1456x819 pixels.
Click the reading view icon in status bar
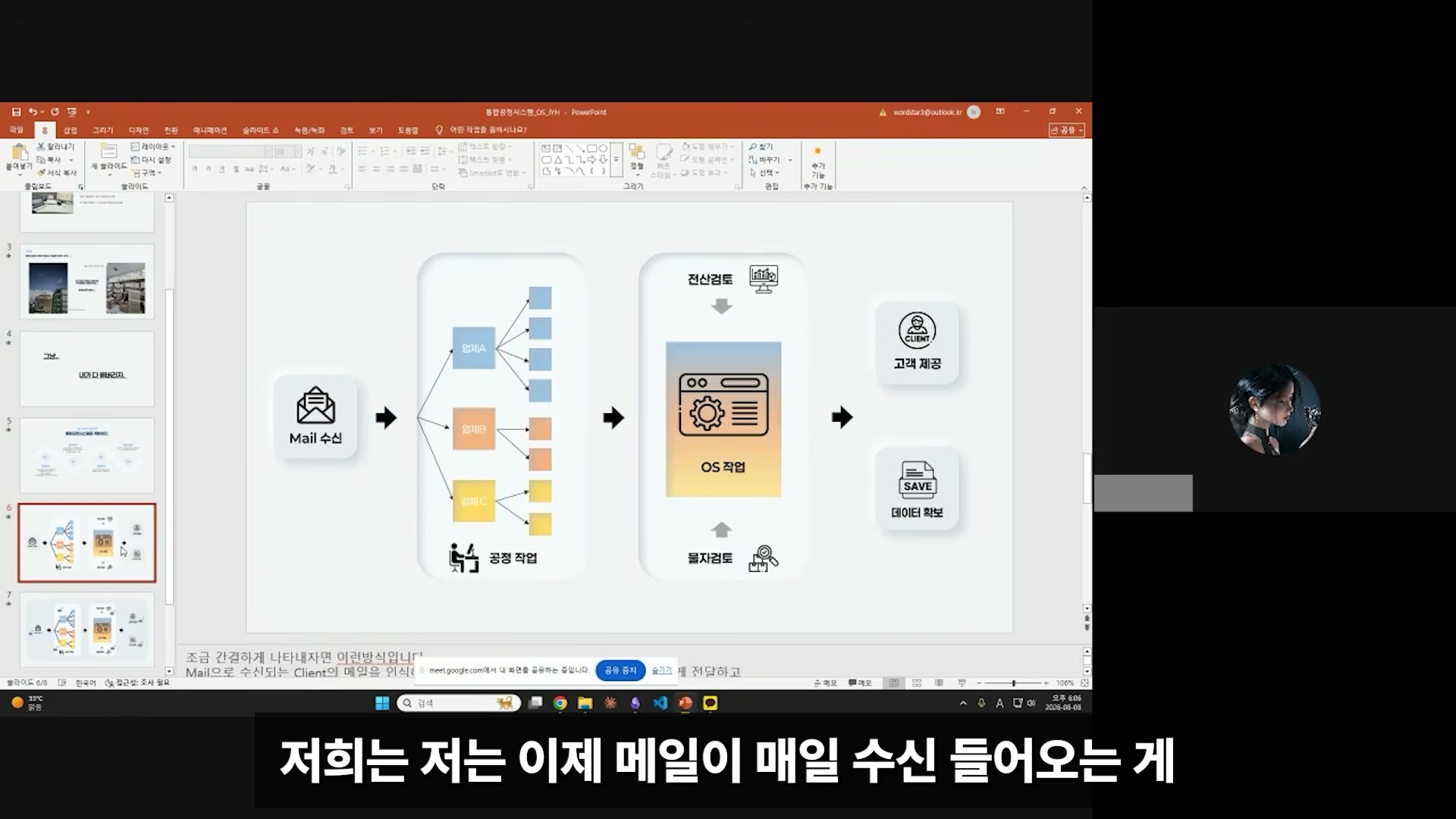click(x=939, y=683)
